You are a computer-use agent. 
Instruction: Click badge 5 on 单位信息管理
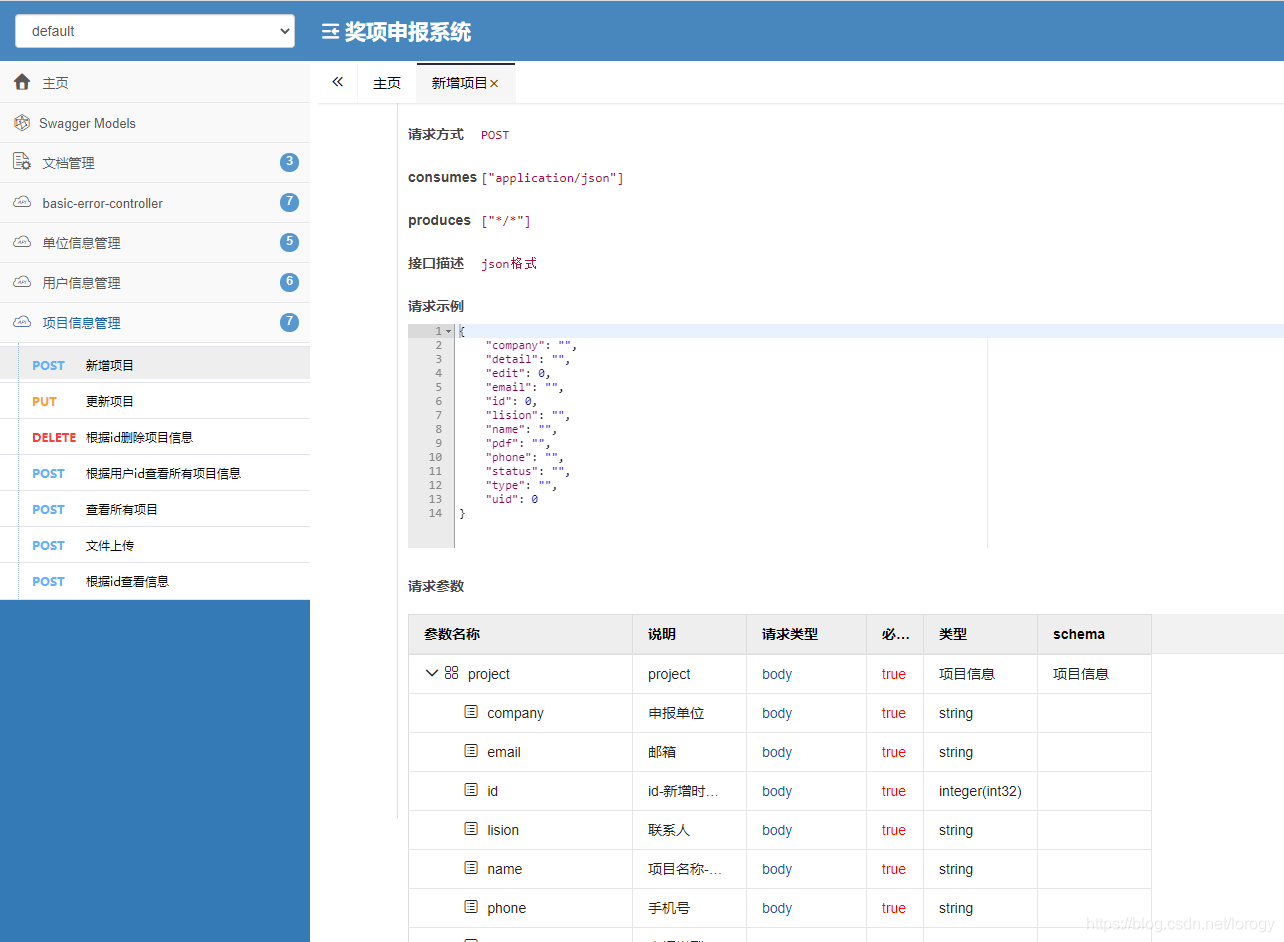(x=290, y=242)
